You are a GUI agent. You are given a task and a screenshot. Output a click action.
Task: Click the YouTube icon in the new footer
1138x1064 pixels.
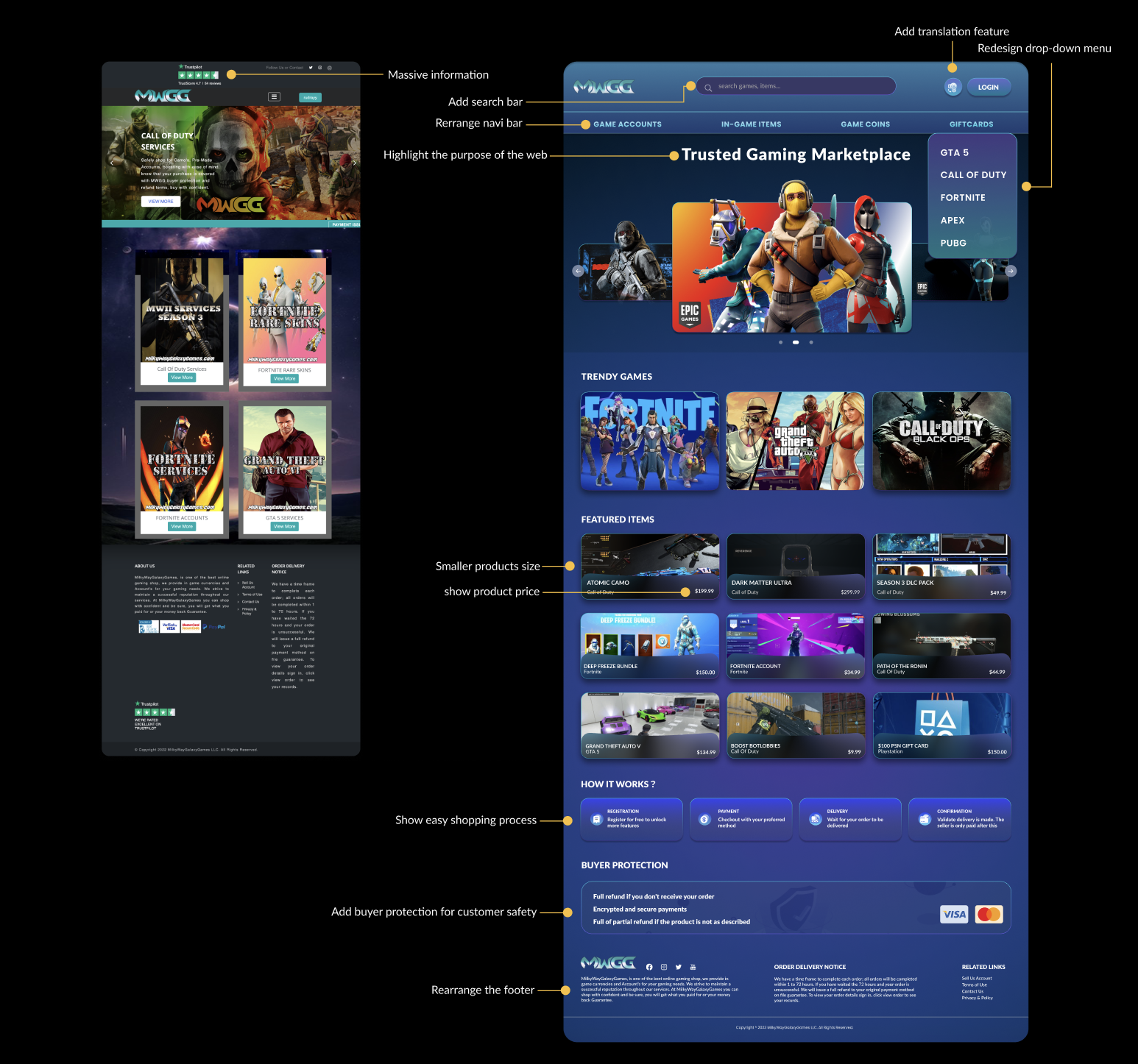click(x=693, y=967)
